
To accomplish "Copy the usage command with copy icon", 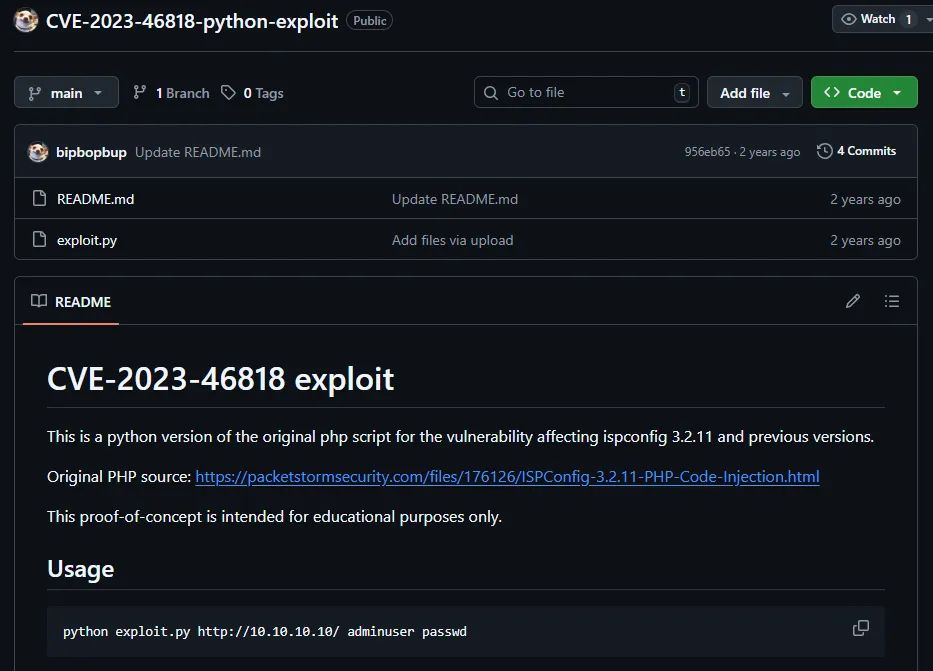I will pos(860,628).
